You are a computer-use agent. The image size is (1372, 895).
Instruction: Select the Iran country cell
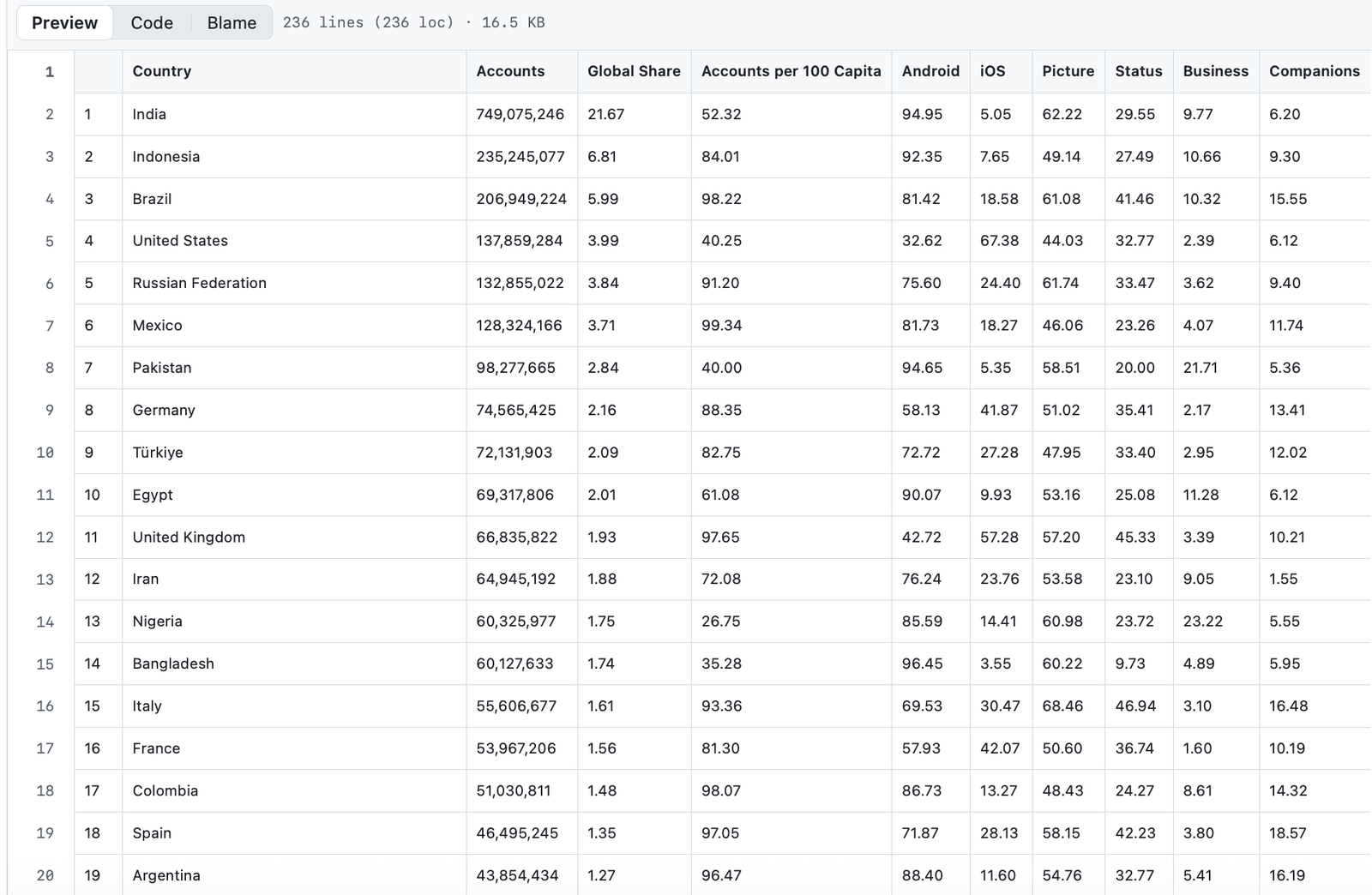(294, 579)
